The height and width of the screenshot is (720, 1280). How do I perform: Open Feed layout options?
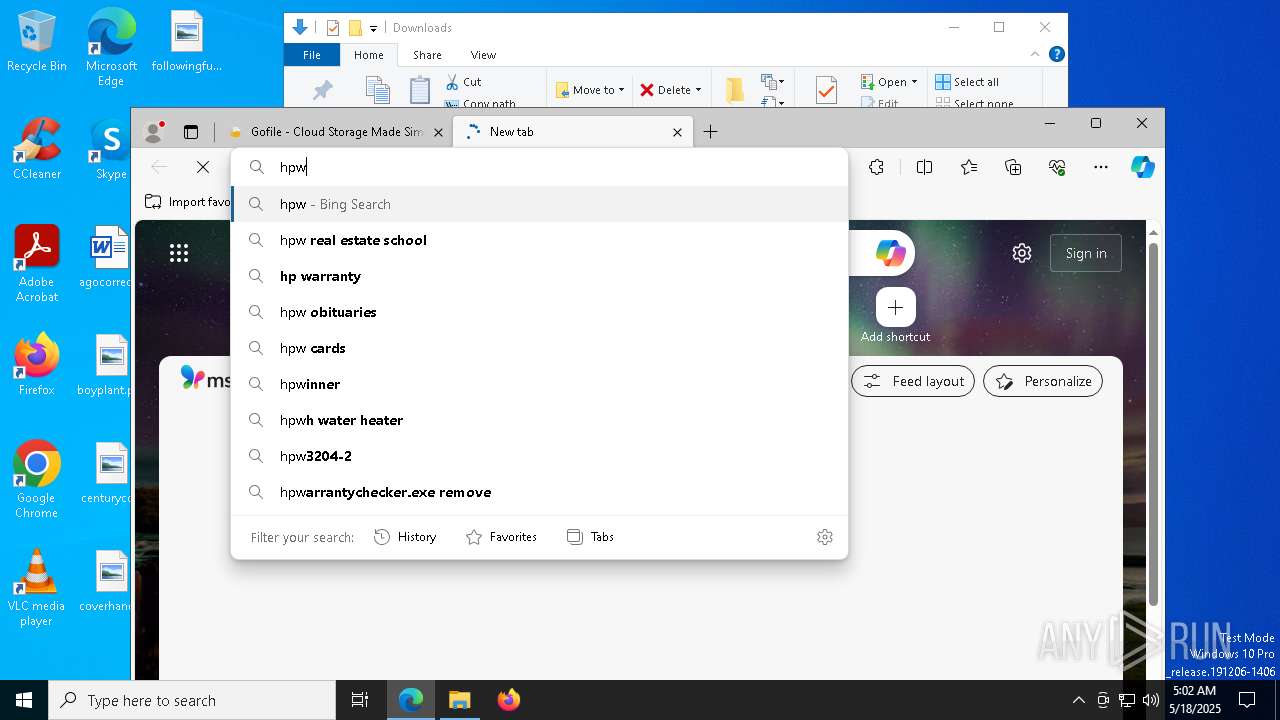click(913, 381)
